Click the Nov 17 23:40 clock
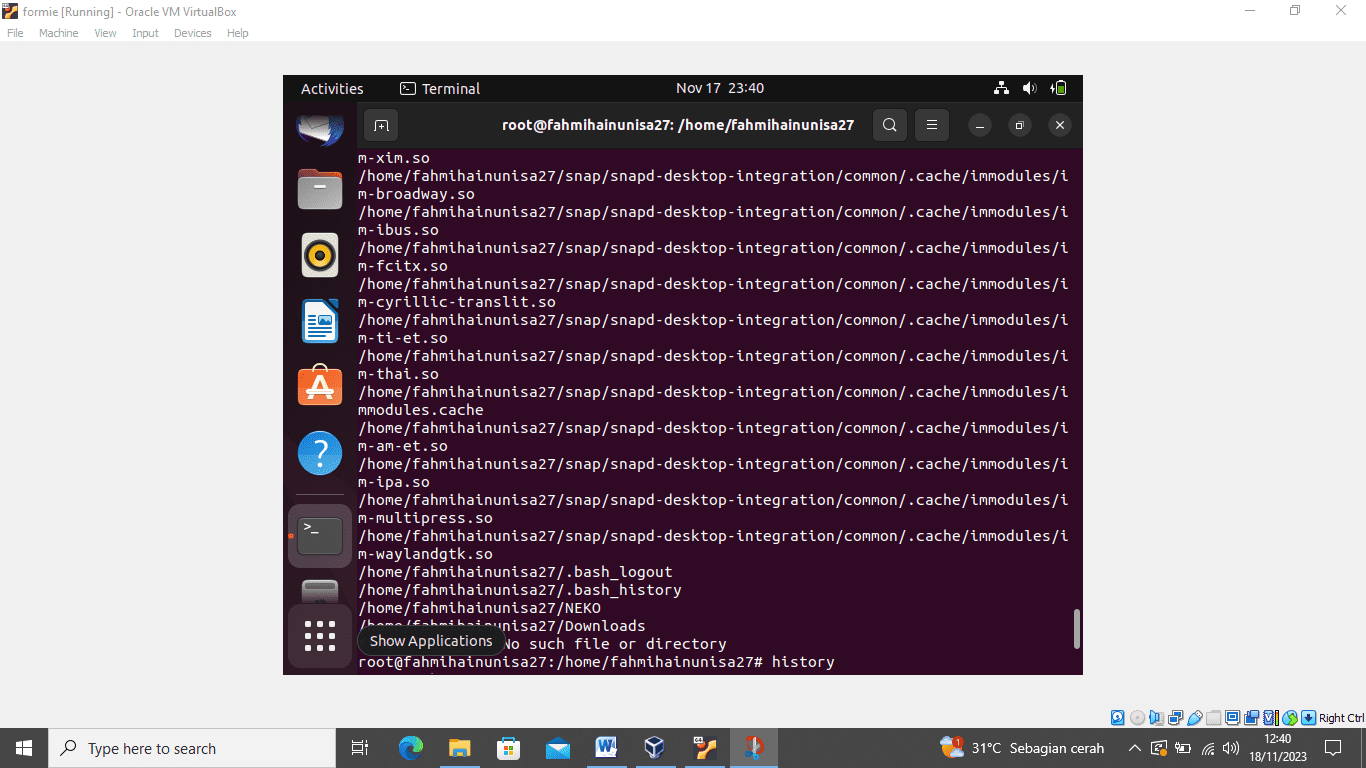Screen dimensions: 1366x768 720,88
